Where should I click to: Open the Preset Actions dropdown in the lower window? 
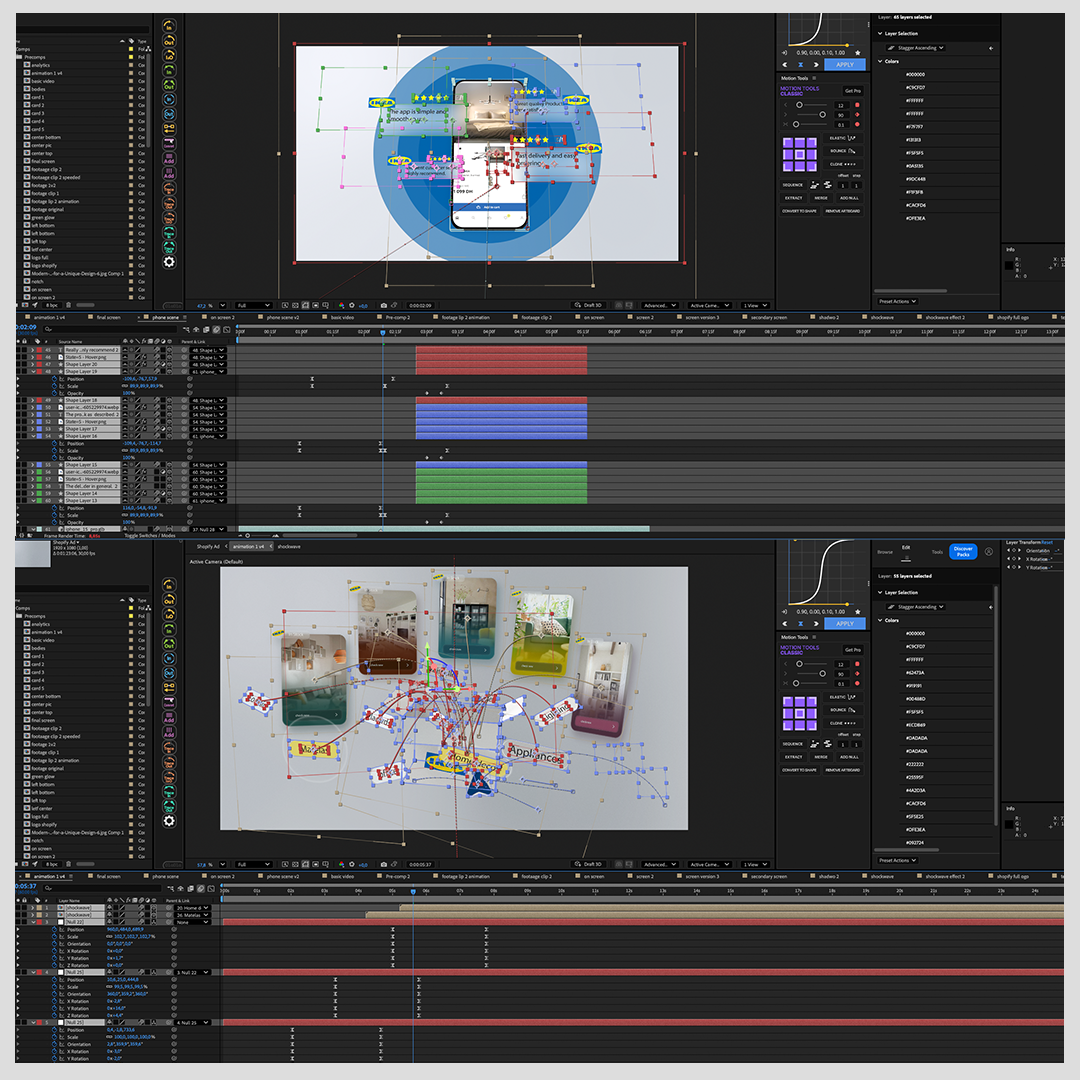click(897, 860)
